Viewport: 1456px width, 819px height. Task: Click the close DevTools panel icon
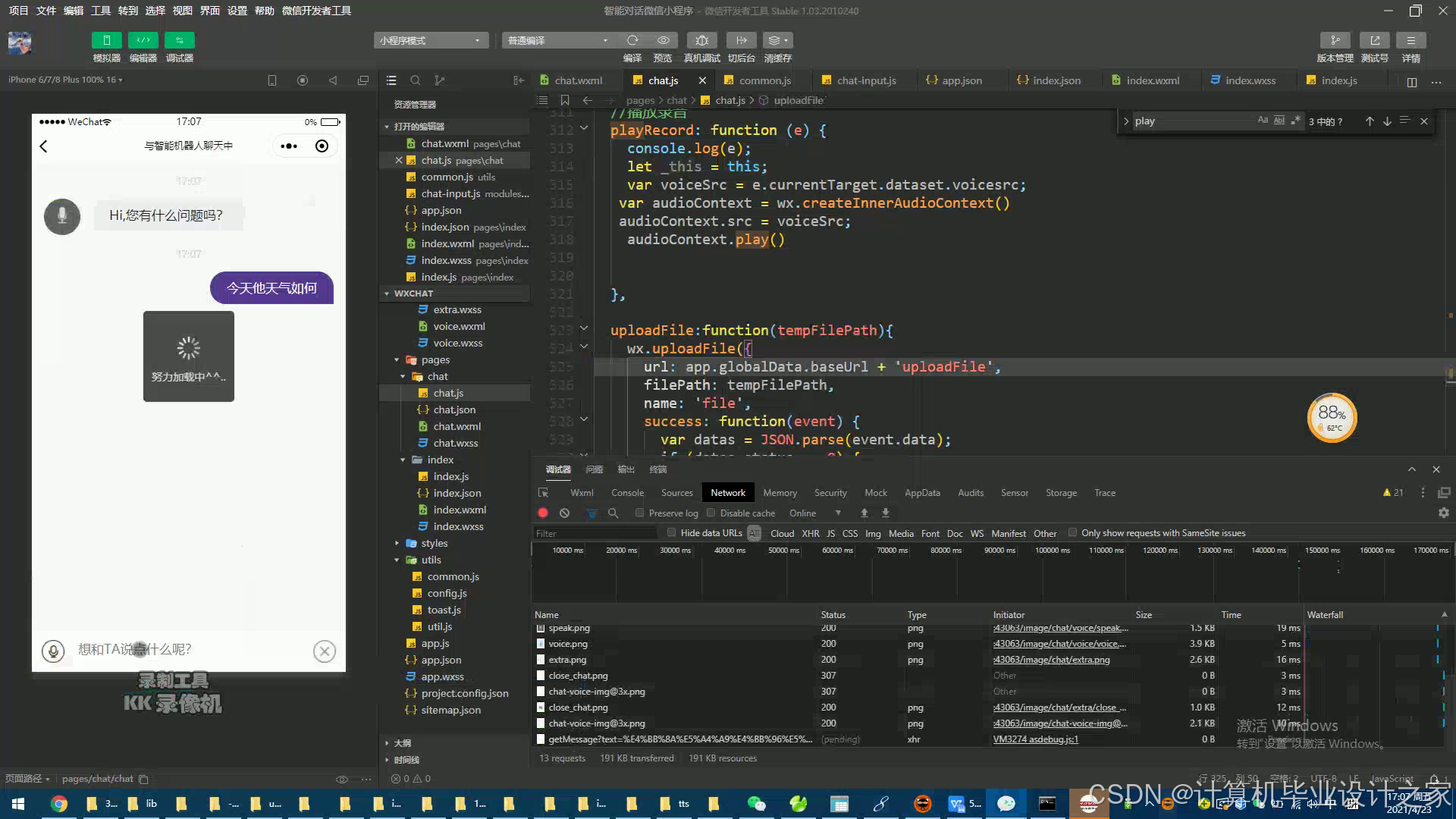tap(1436, 469)
